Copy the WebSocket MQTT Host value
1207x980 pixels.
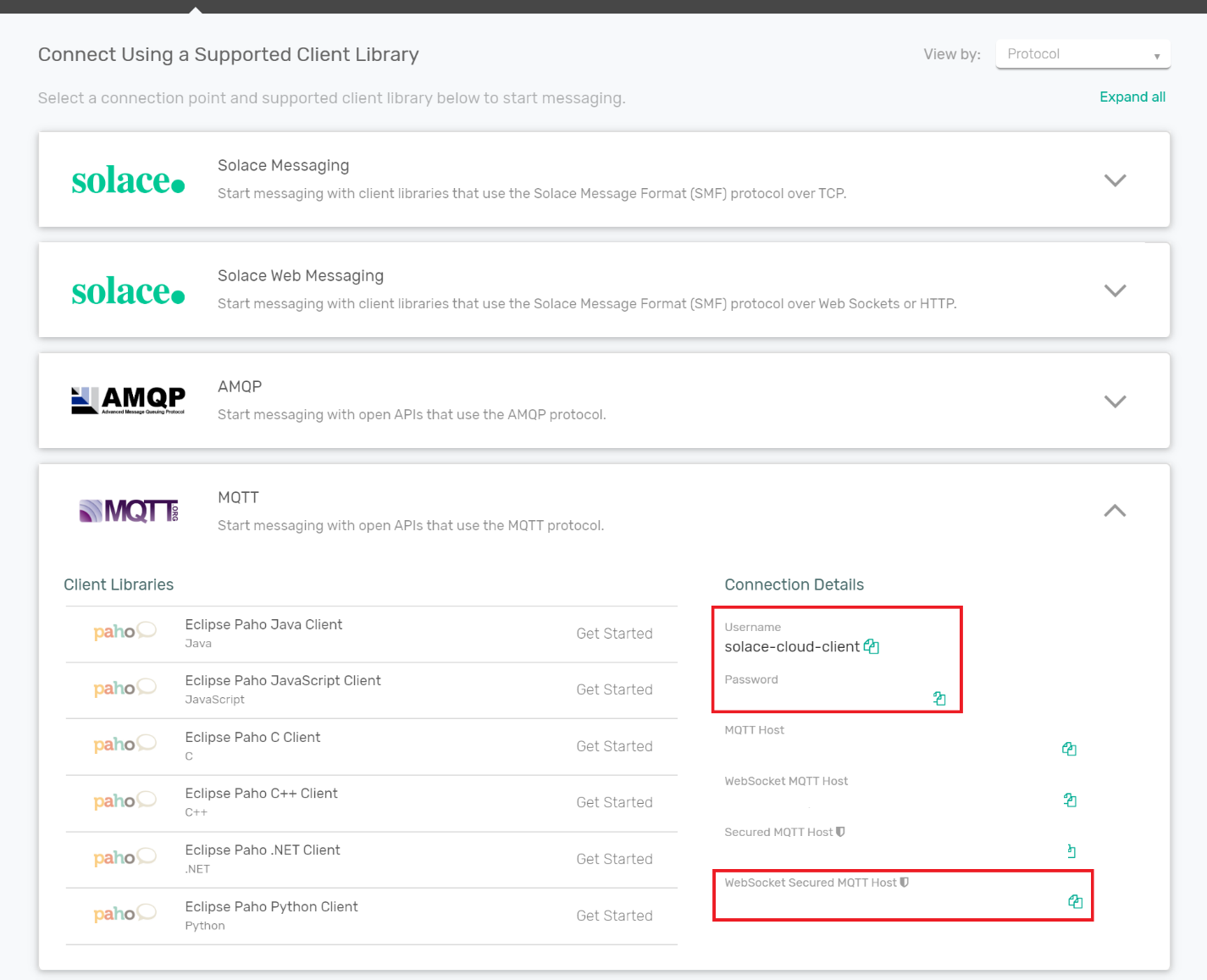(x=1070, y=800)
